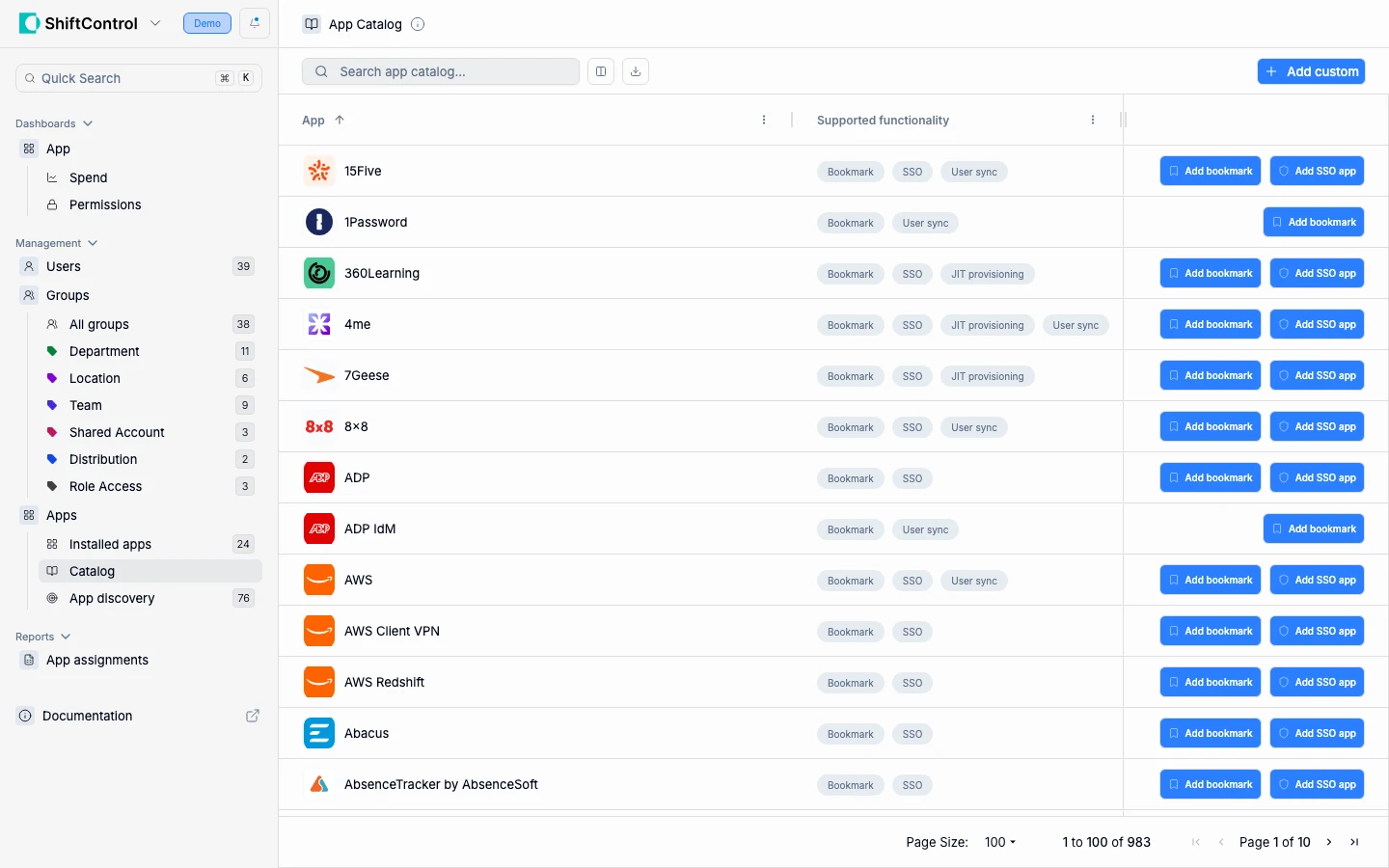Select the 15Five app icon
Screen dimensions: 1389x868
point(318,171)
